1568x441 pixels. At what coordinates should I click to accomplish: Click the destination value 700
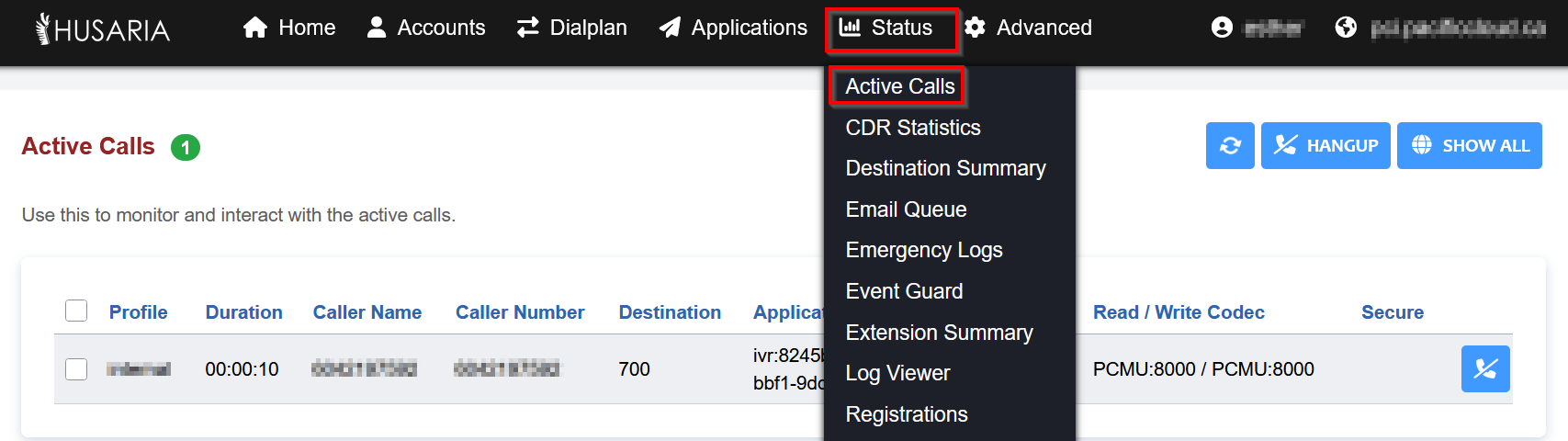coord(634,369)
